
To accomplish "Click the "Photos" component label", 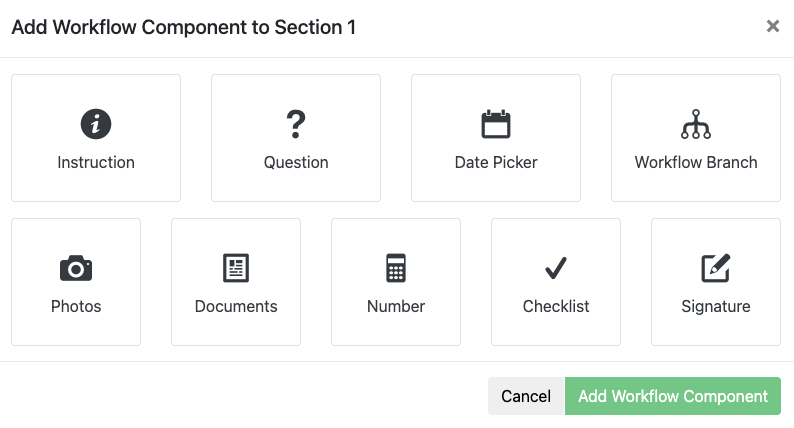I will pos(76,306).
